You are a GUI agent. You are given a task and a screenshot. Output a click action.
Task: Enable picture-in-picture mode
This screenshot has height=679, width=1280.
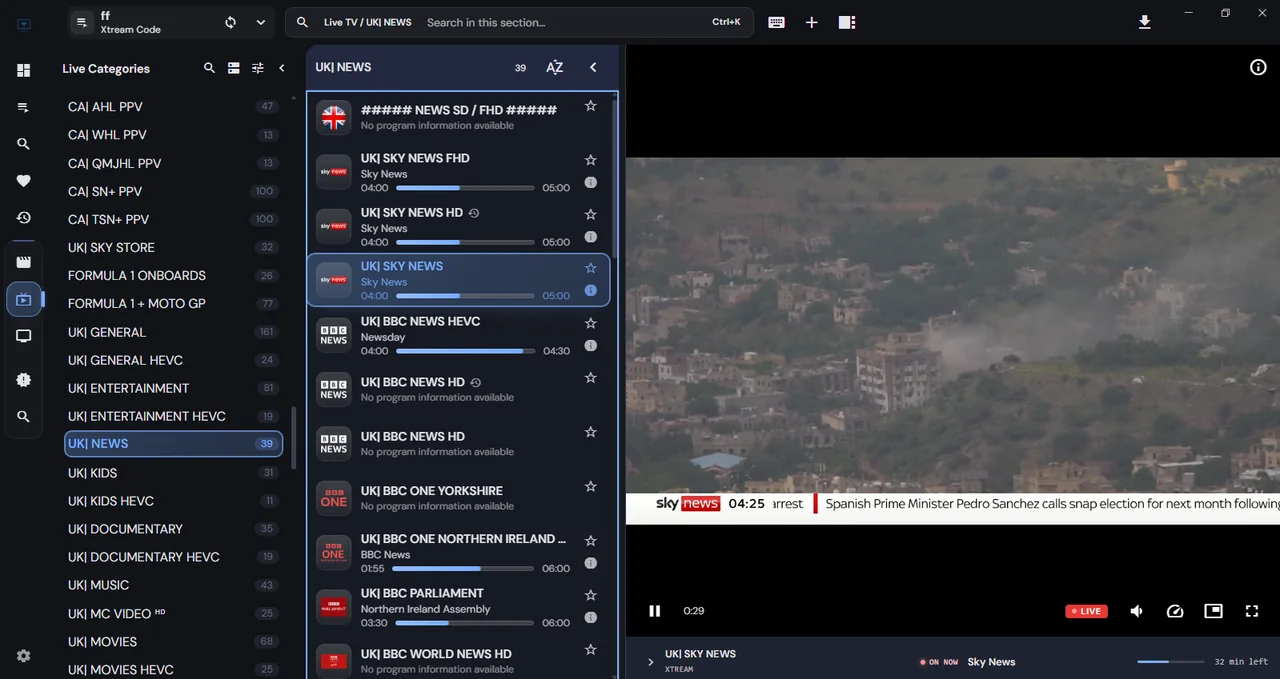coord(1213,611)
